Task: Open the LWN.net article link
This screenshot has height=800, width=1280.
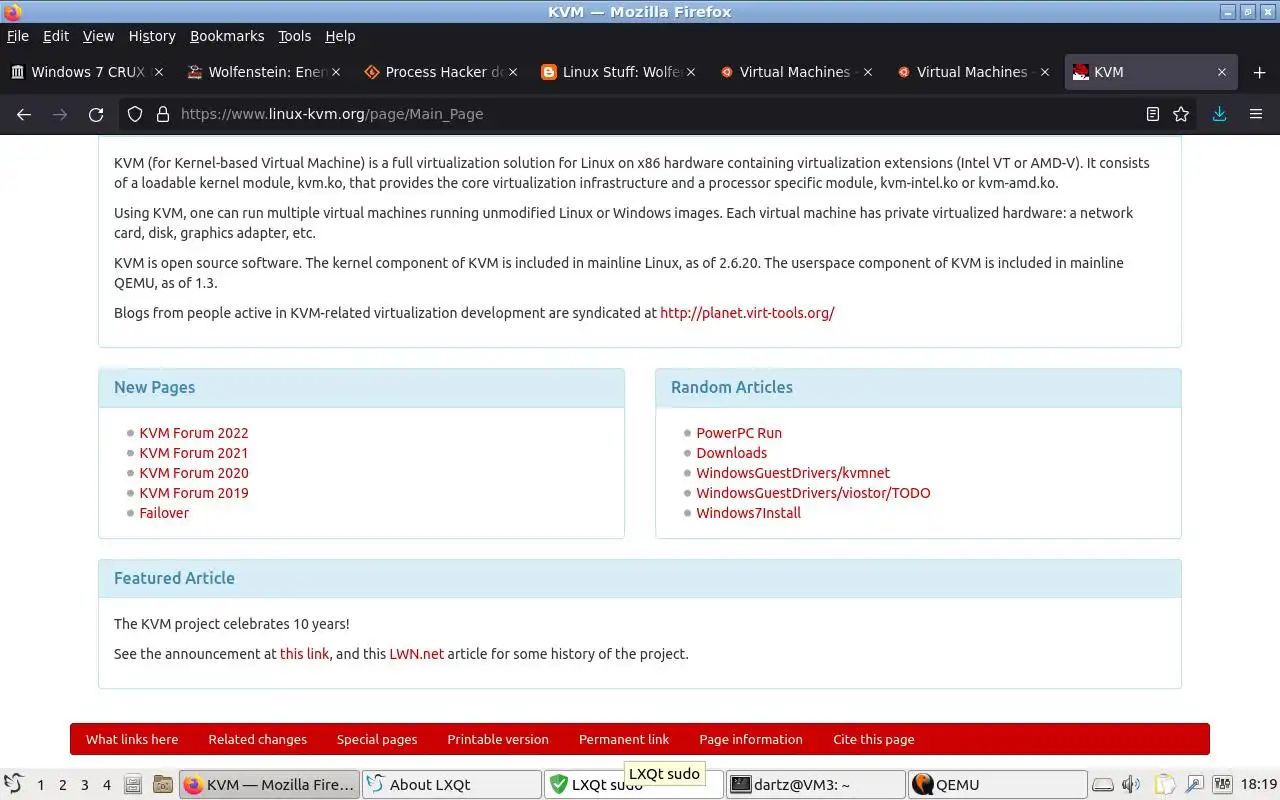Action: [x=416, y=654]
